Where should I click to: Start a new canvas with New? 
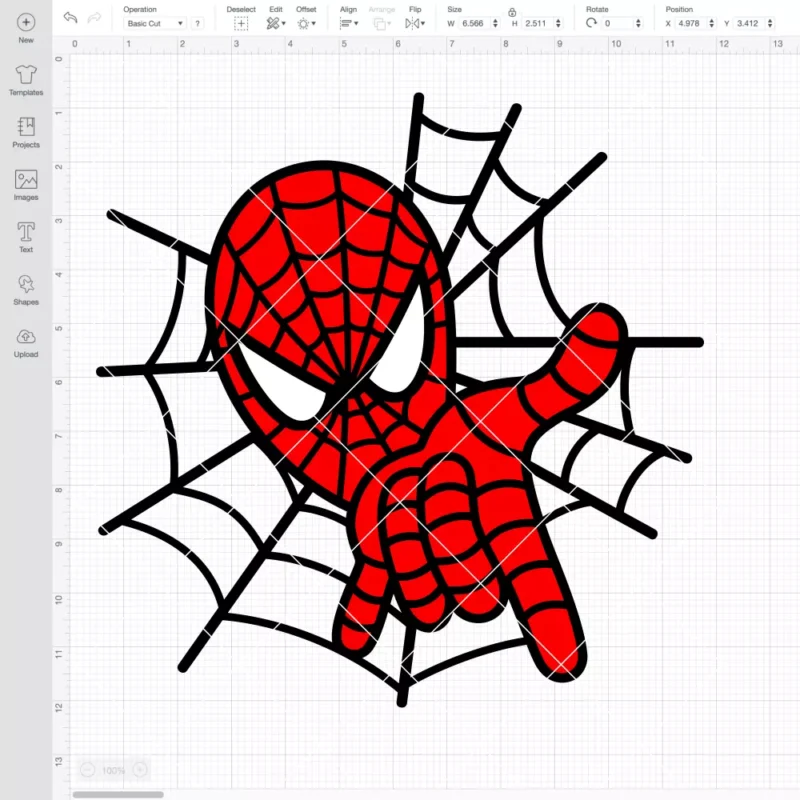tap(26, 29)
